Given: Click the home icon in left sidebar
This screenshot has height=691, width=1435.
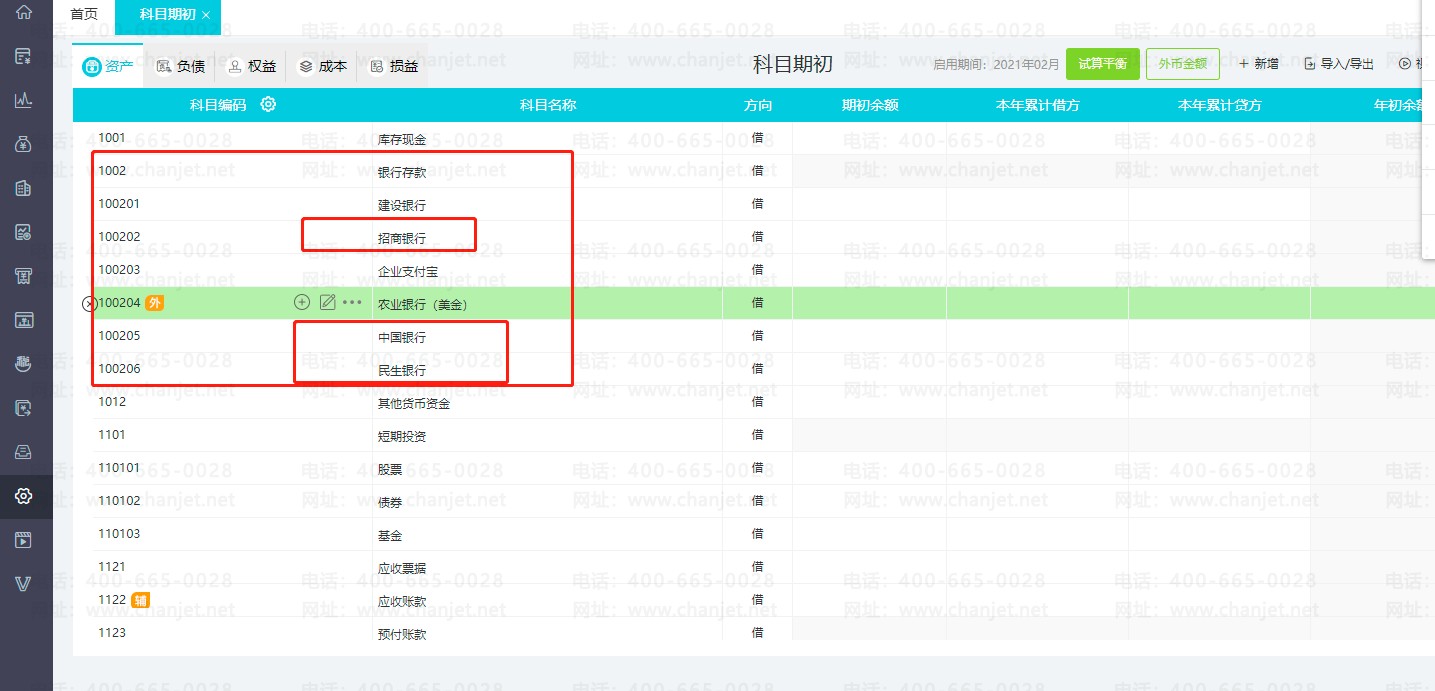Looking at the screenshot, I should click(24, 14).
